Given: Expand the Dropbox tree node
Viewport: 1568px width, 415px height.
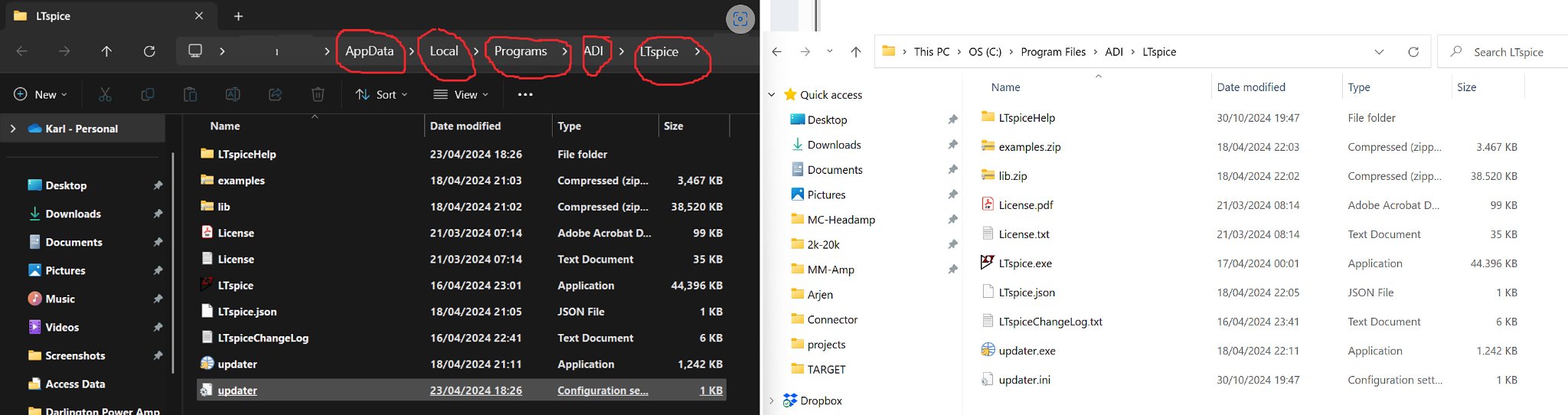Looking at the screenshot, I should click(x=772, y=400).
